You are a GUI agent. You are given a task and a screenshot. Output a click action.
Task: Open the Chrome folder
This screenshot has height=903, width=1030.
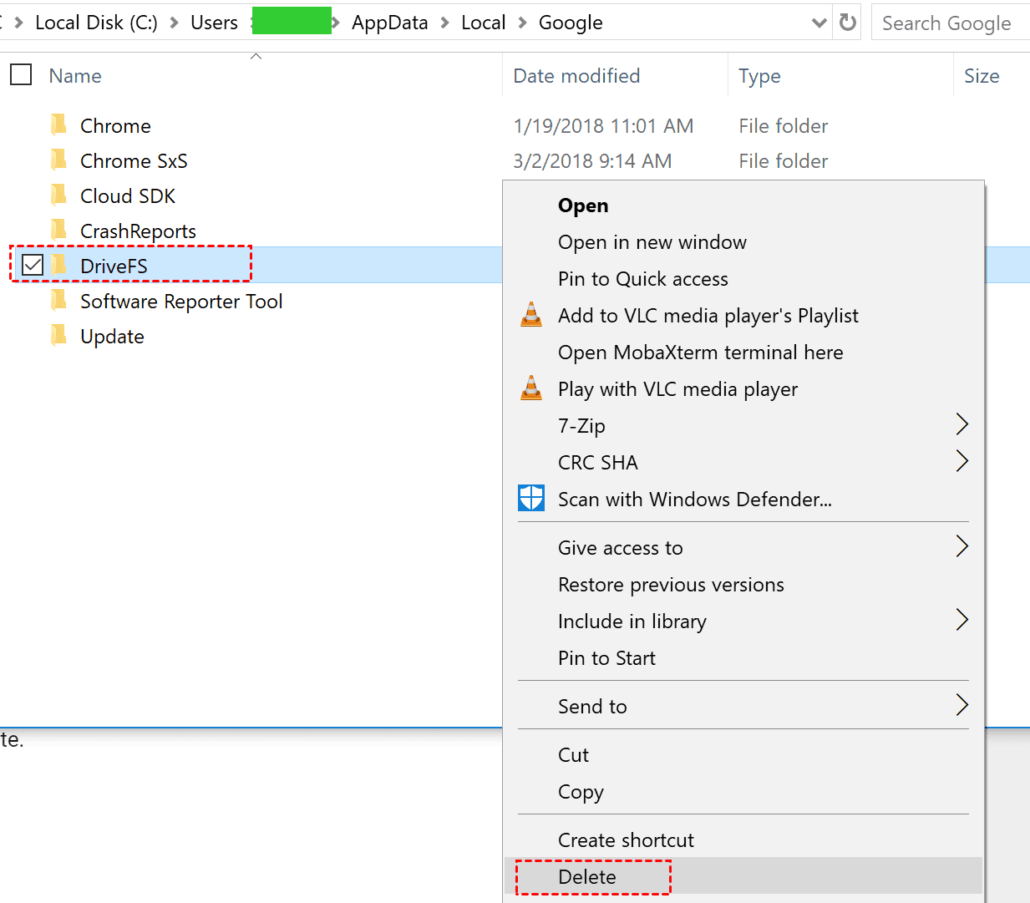tap(115, 125)
